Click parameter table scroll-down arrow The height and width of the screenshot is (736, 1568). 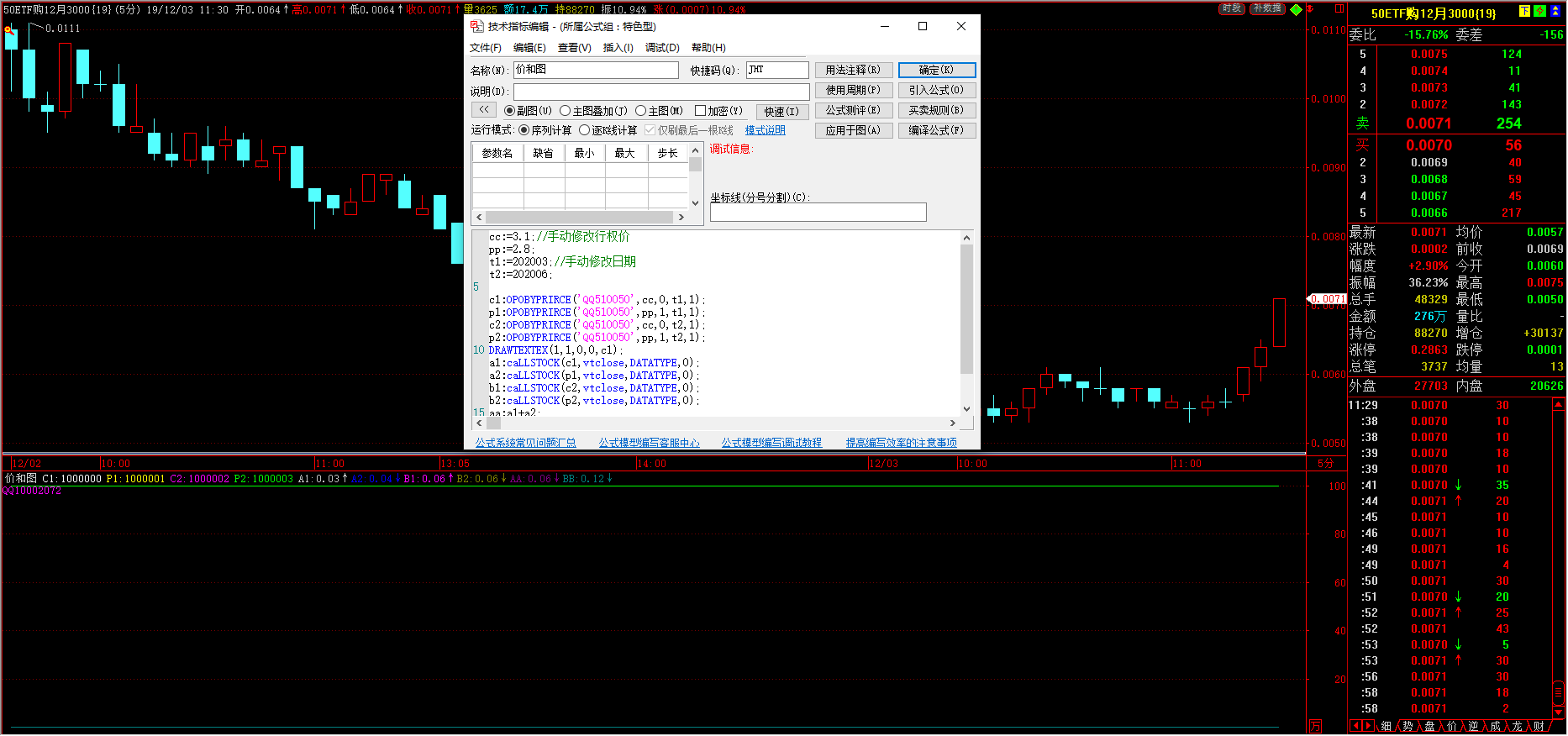click(x=695, y=202)
